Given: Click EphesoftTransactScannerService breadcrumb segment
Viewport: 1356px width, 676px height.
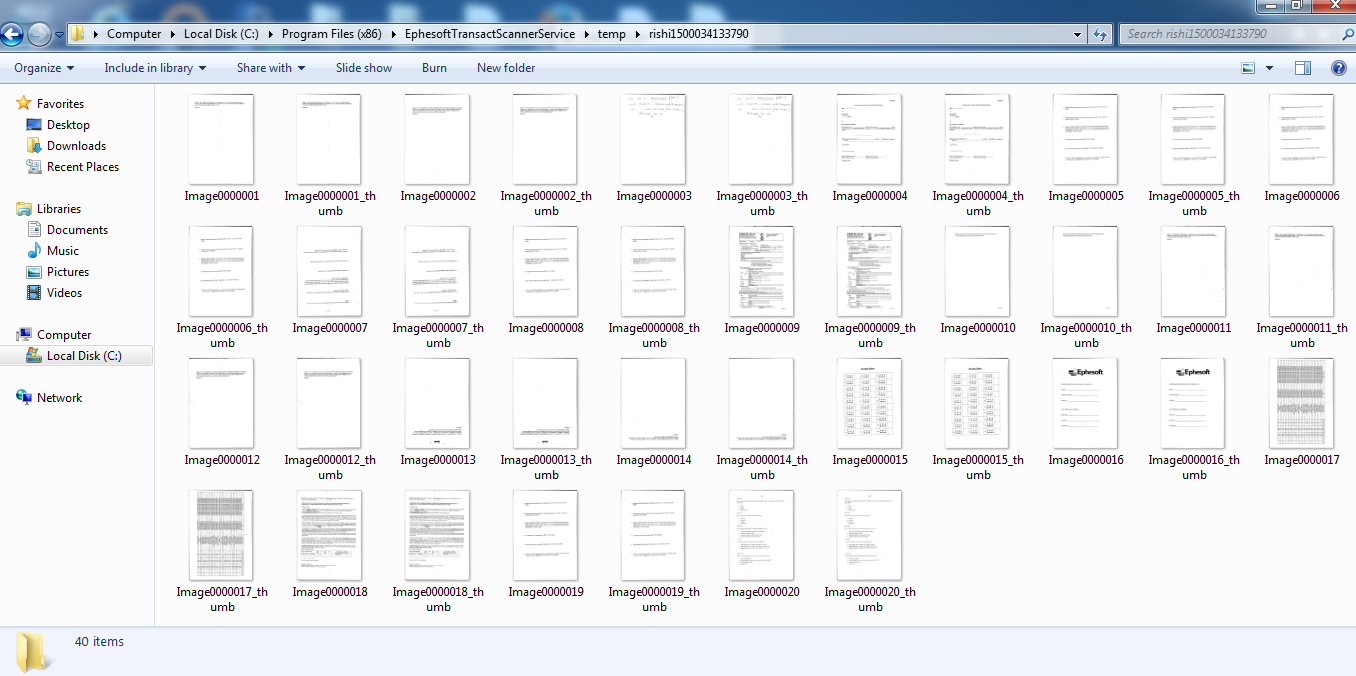Looking at the screenshot, I should point(490,34).
